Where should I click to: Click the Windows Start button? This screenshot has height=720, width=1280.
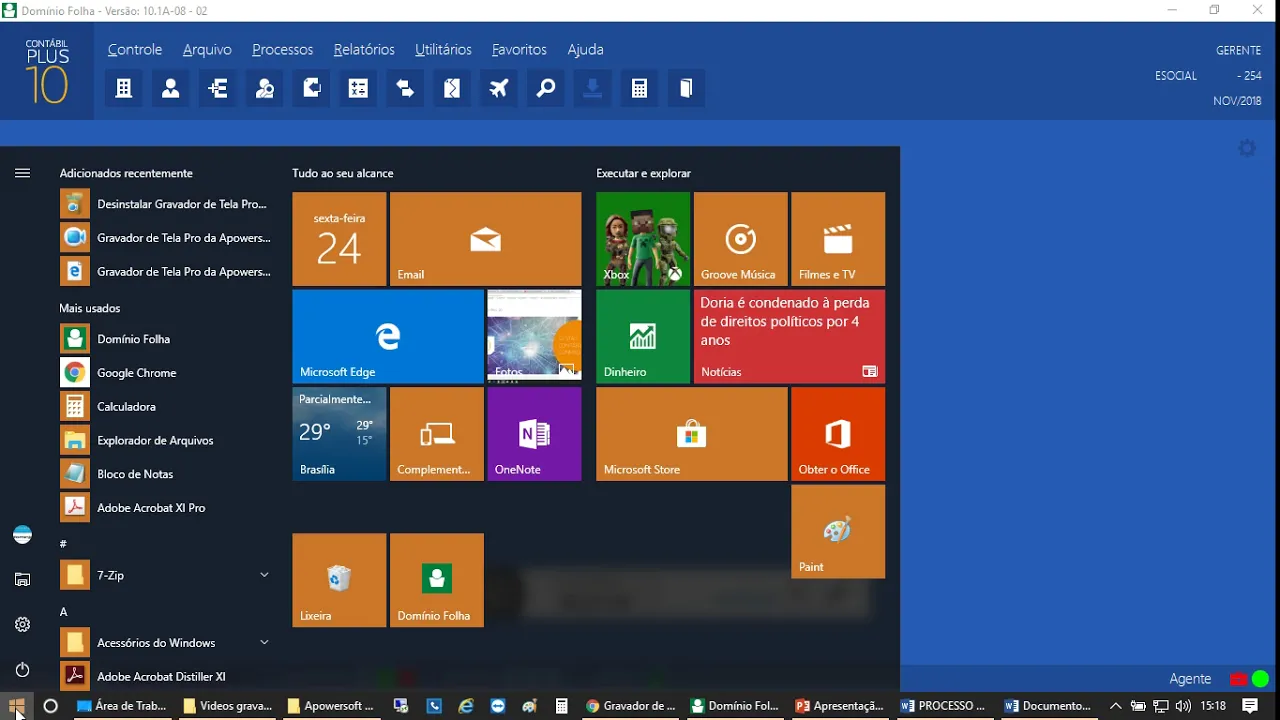click(x=18, y=706)
